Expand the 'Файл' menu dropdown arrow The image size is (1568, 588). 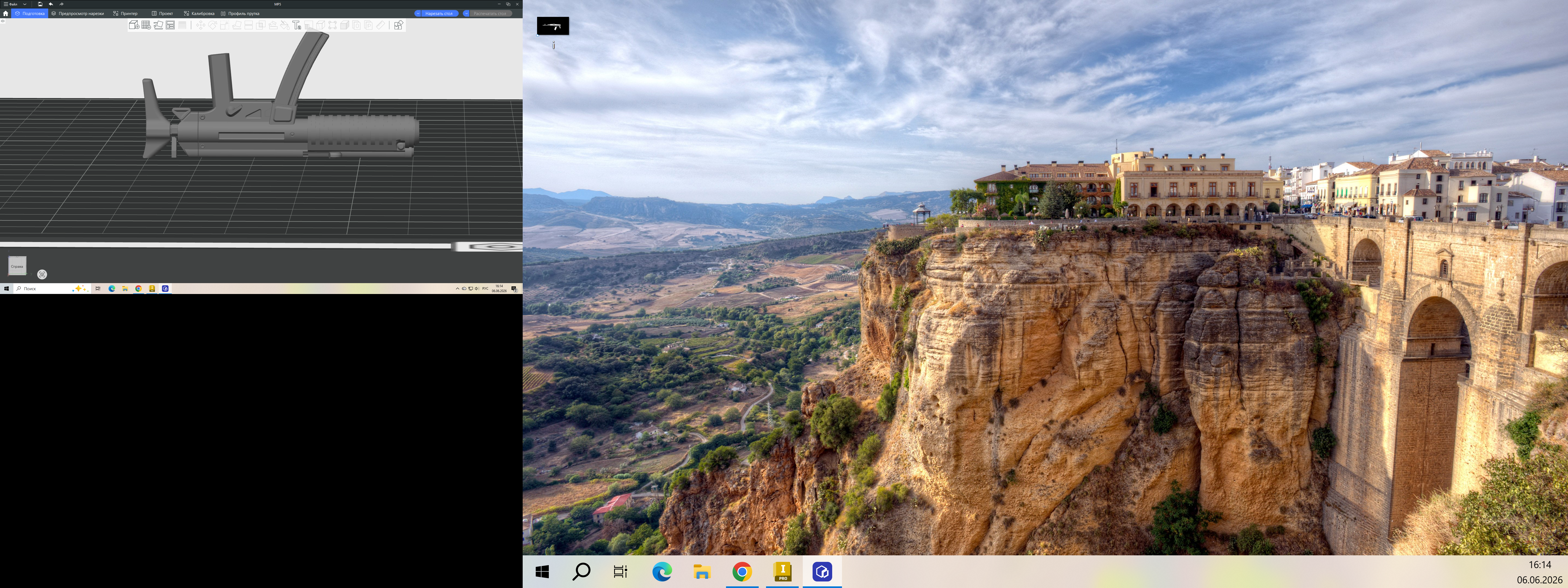(25, 4)
